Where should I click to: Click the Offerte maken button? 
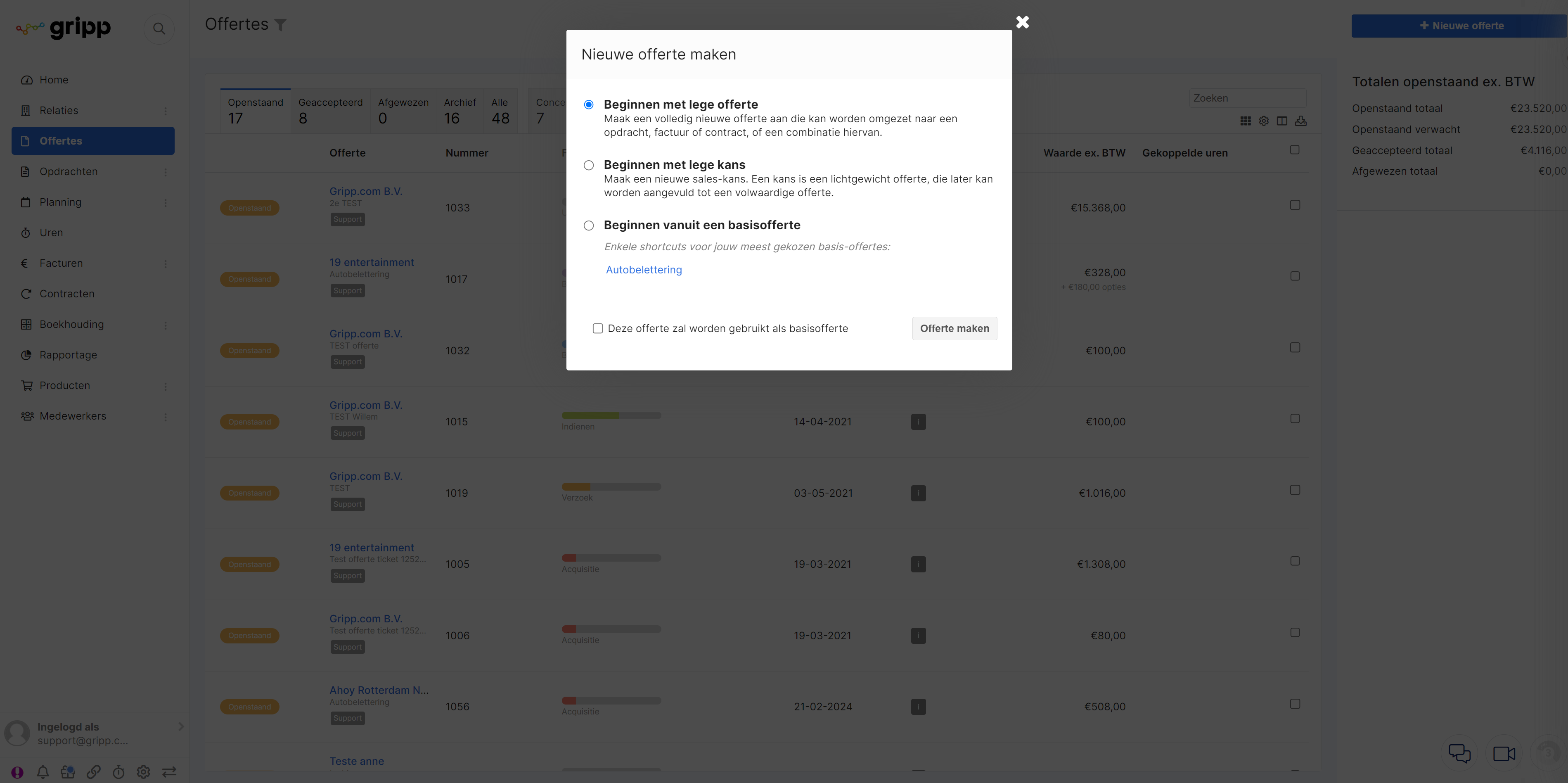click(x=954, y=328)
